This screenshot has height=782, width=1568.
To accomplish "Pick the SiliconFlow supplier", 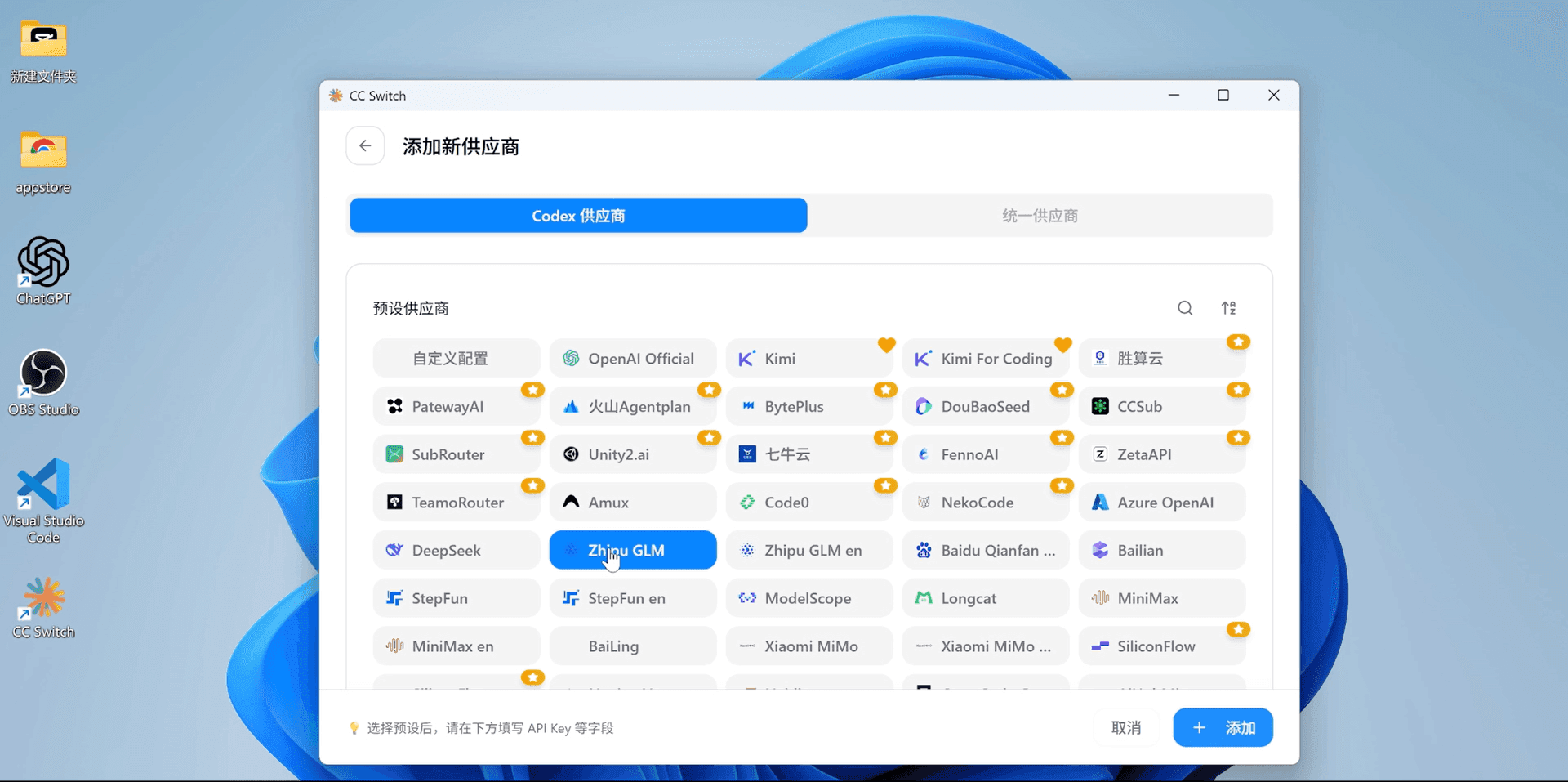I will (x=1162, y=646).
